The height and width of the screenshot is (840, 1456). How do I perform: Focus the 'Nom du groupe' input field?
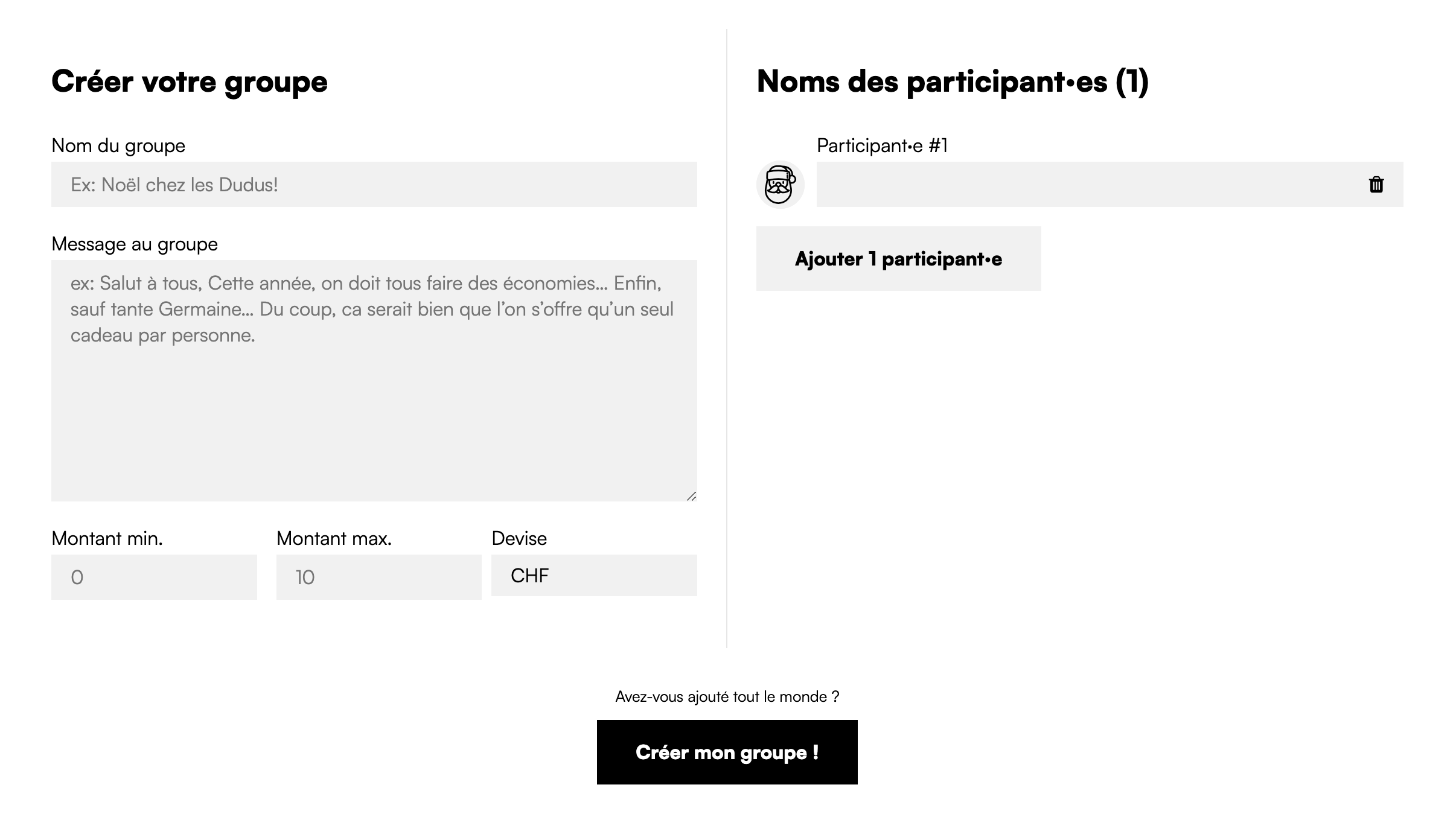coord(374,185)
